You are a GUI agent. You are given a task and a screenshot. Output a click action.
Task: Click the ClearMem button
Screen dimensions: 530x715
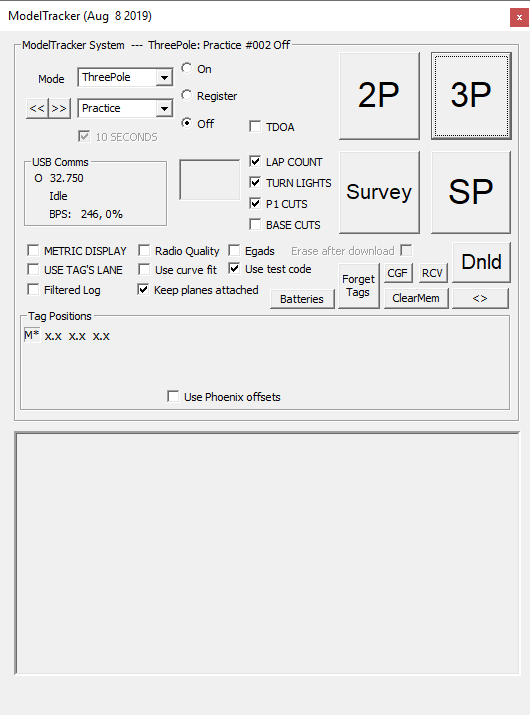click(x=416, y=298)
